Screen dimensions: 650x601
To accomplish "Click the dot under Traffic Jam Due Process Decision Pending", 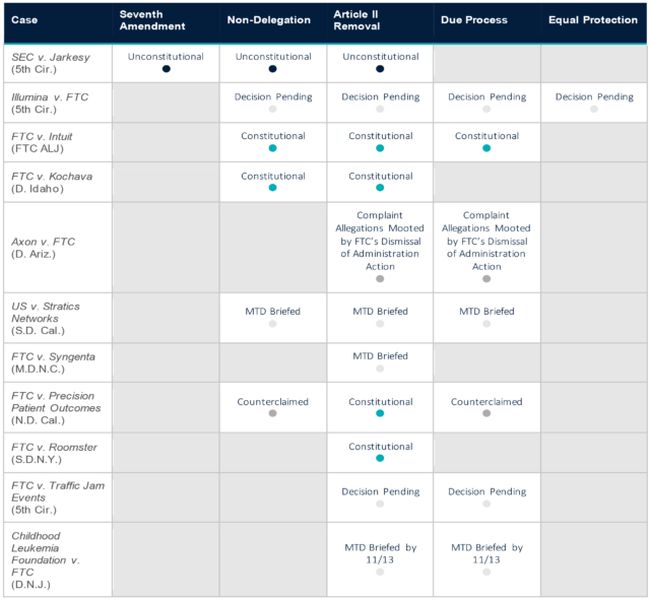I will (x=486, y=503).
